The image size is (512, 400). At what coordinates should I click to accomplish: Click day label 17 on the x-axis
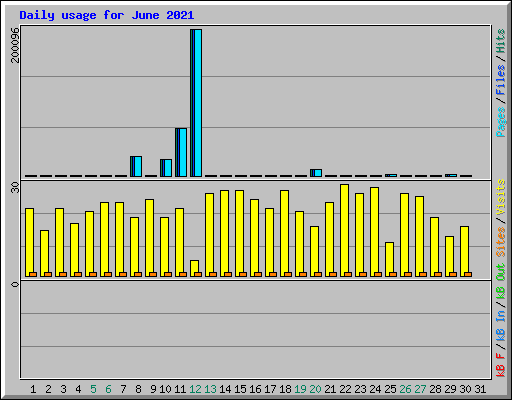(270, 389)
